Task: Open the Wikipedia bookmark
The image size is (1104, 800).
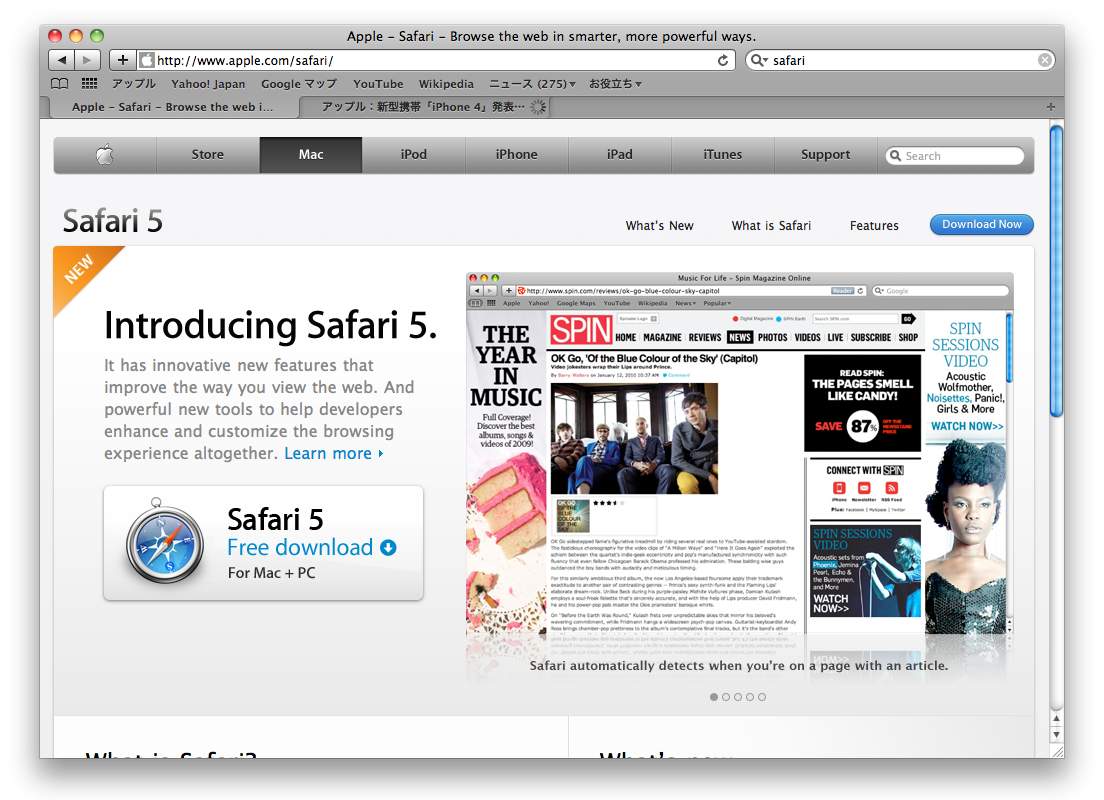Action: click(x=446, y=84)
